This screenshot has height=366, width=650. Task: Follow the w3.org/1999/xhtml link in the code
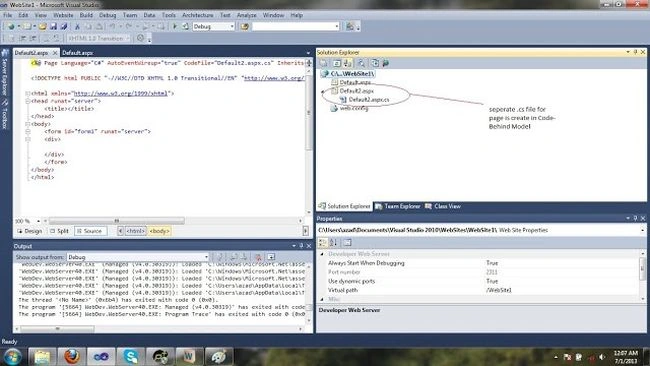tap(121, 94)
